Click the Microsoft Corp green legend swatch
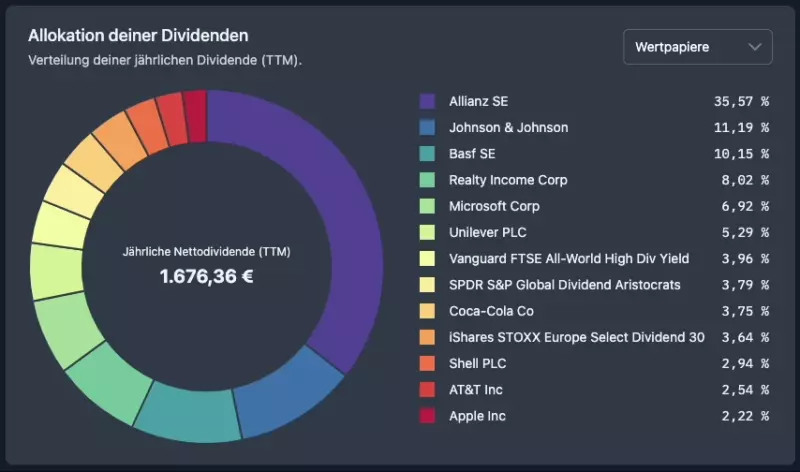The width and height of the screenshot is (800, 472). click(427, 206)
